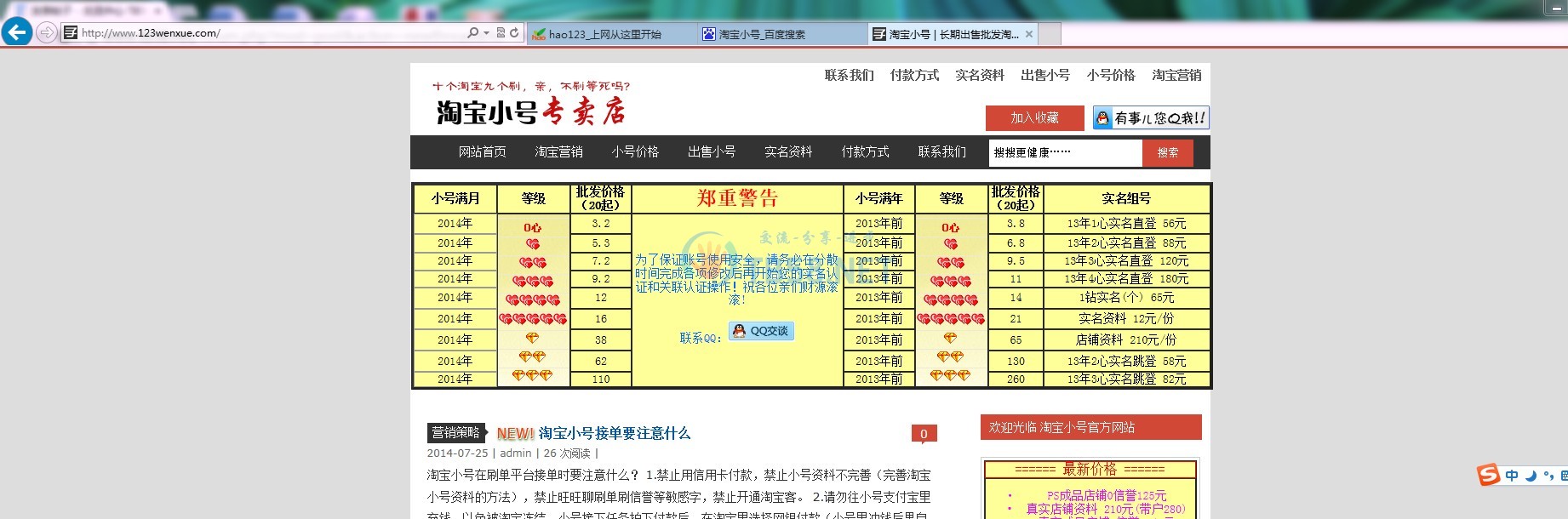1568x519 pixels.
Task: Select 网站首页 in the dark navigation bar
Action: 483,151
